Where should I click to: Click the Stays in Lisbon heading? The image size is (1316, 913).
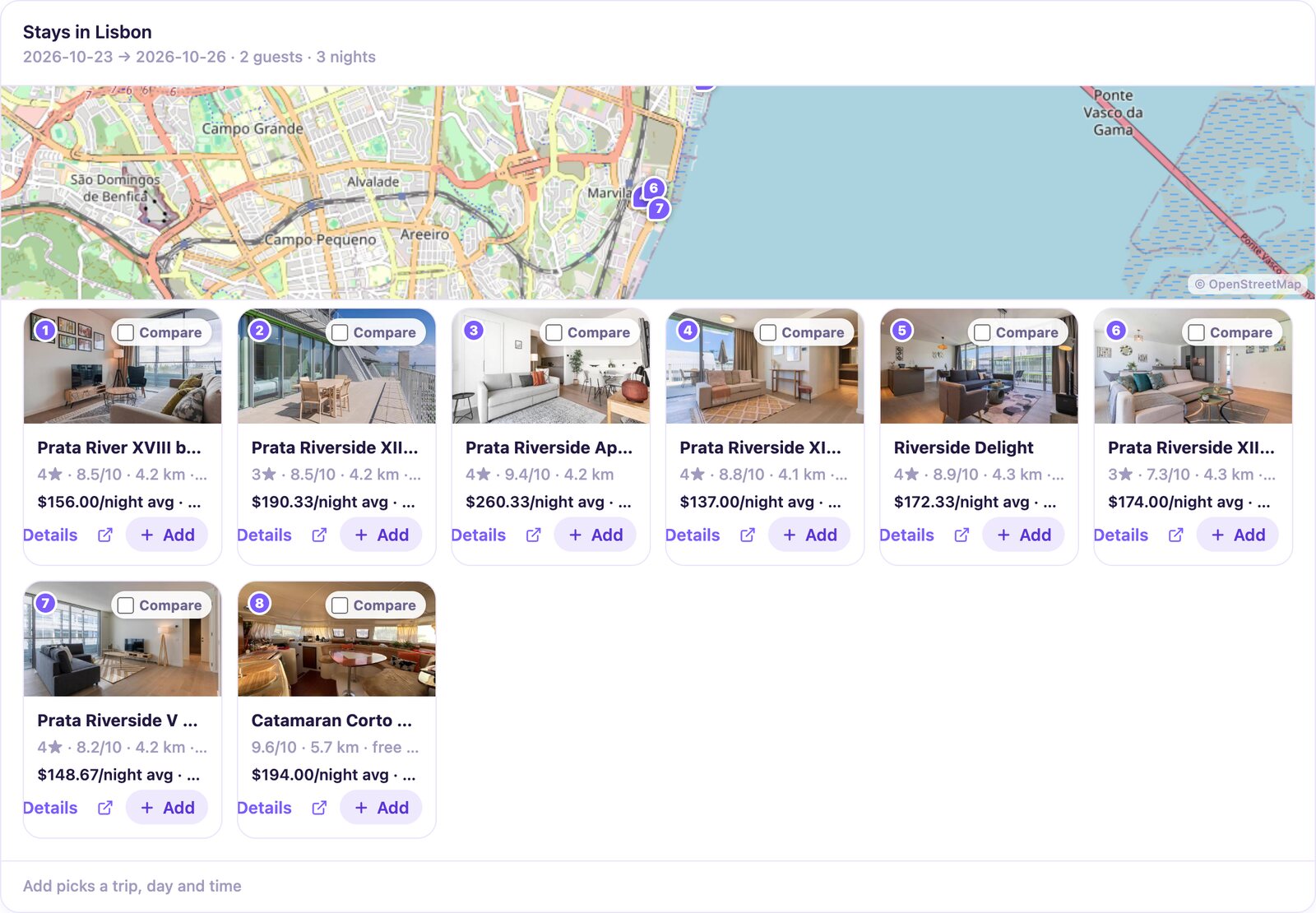tap(87, 32)
